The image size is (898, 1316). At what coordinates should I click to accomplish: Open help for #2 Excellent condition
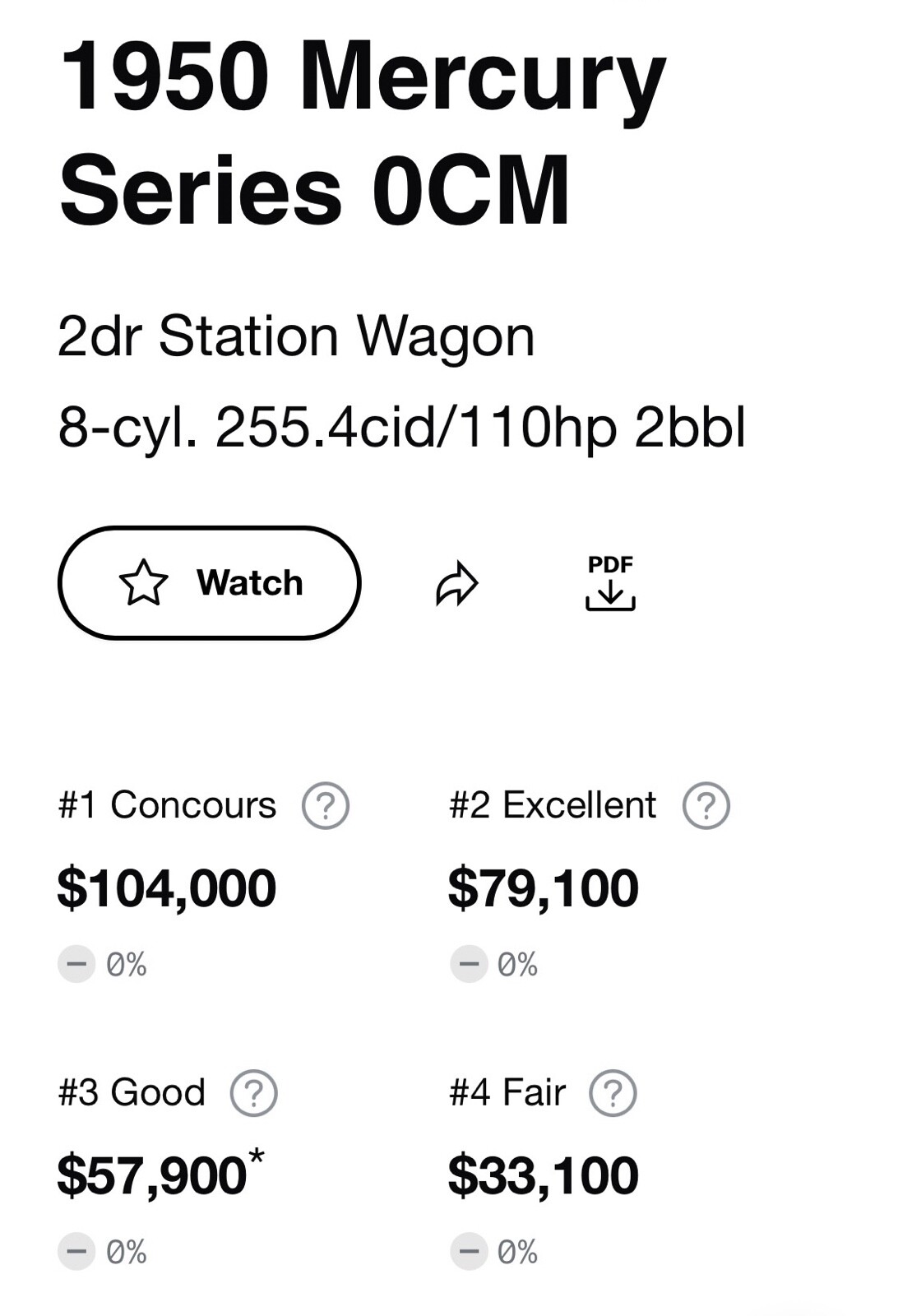tap(706, 805)
